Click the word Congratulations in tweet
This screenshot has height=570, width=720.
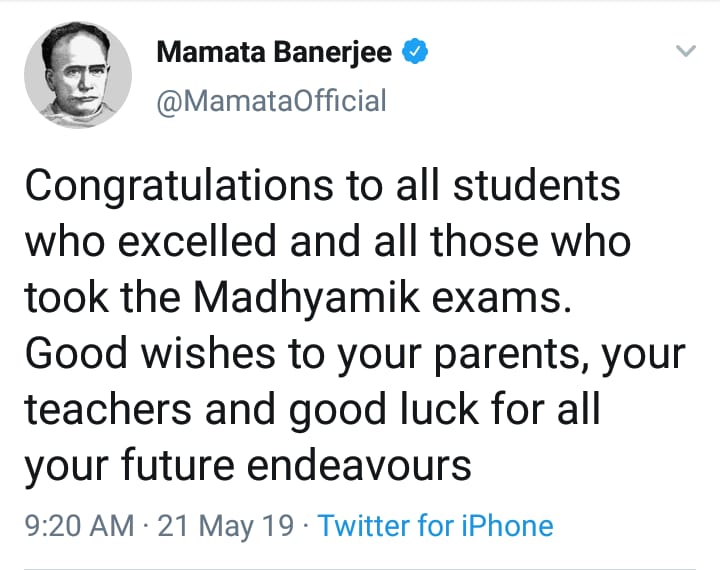pos(179,187)
